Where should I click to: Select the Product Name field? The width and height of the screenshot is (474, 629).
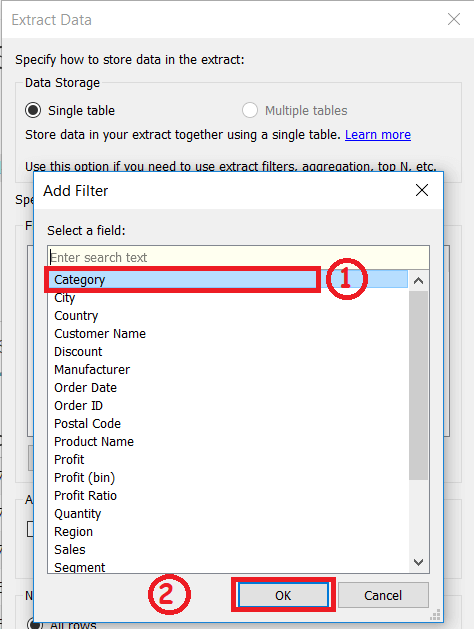tap(228, 442)
